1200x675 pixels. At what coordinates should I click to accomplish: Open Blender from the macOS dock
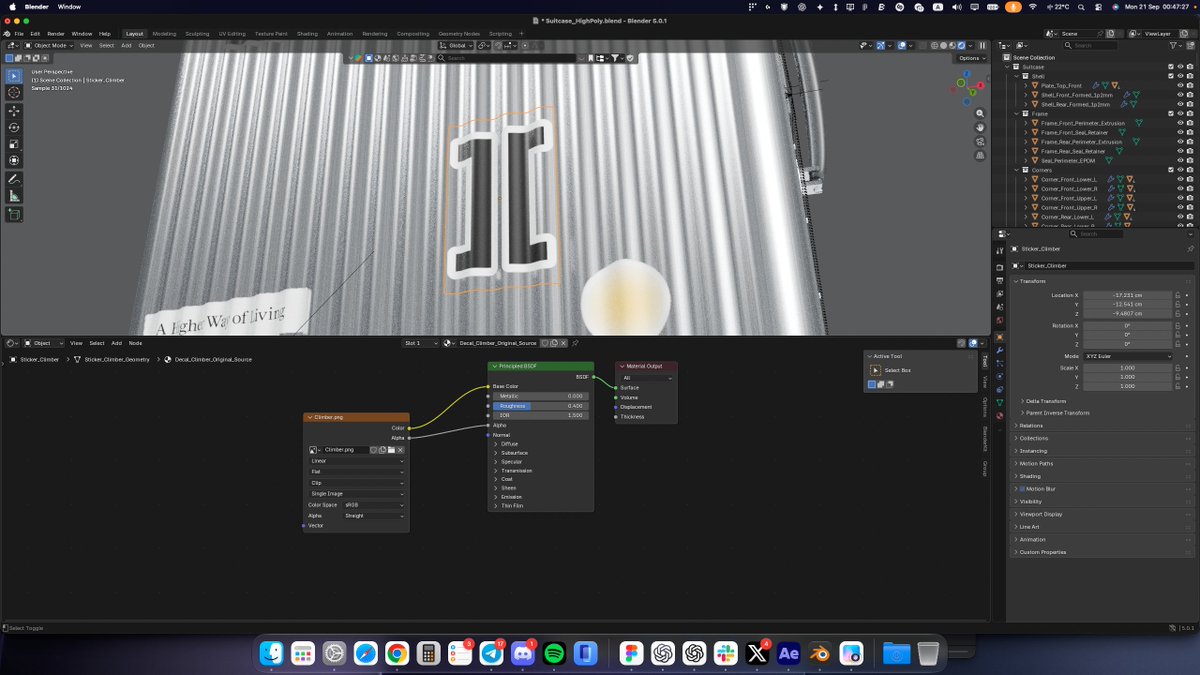pos(819,653)
